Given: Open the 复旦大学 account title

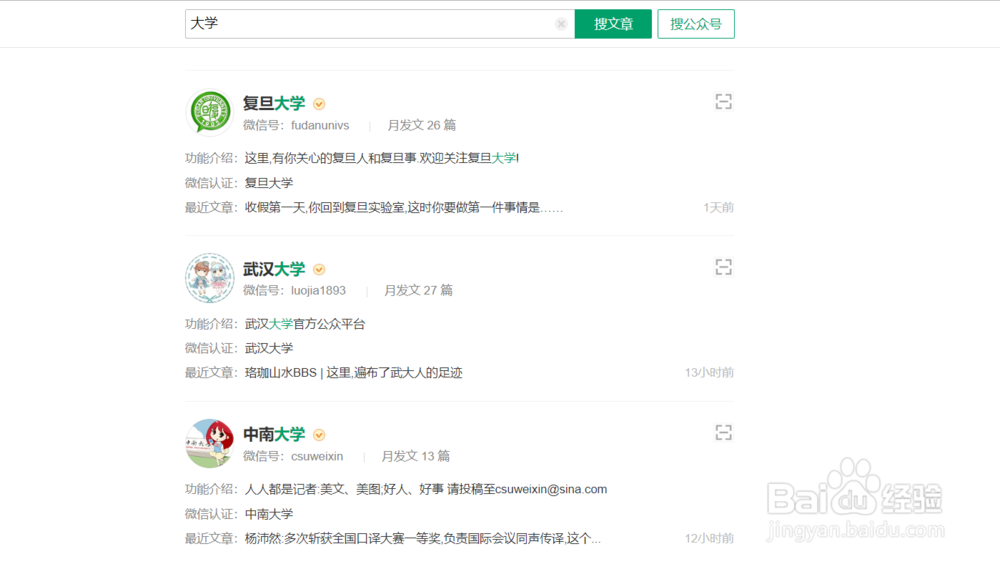Looking at the screenshot, I should [274, 103].
